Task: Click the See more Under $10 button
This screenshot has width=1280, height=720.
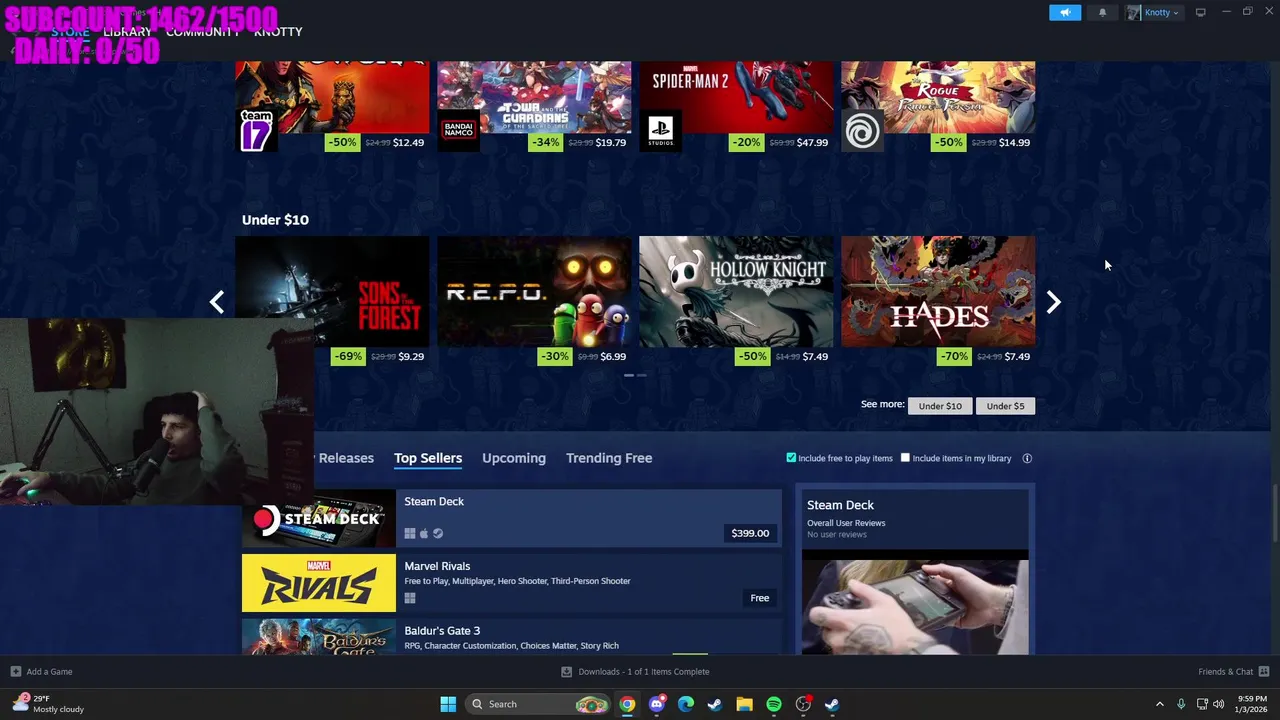Action: 940,406
